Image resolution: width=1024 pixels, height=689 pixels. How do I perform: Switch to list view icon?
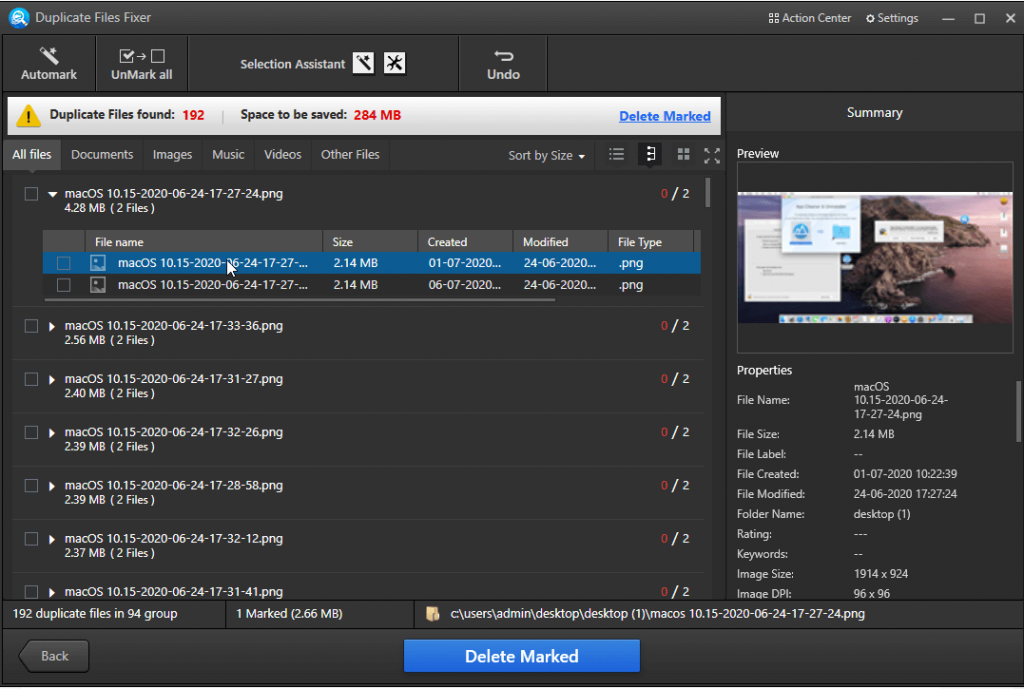click(616, 155)
